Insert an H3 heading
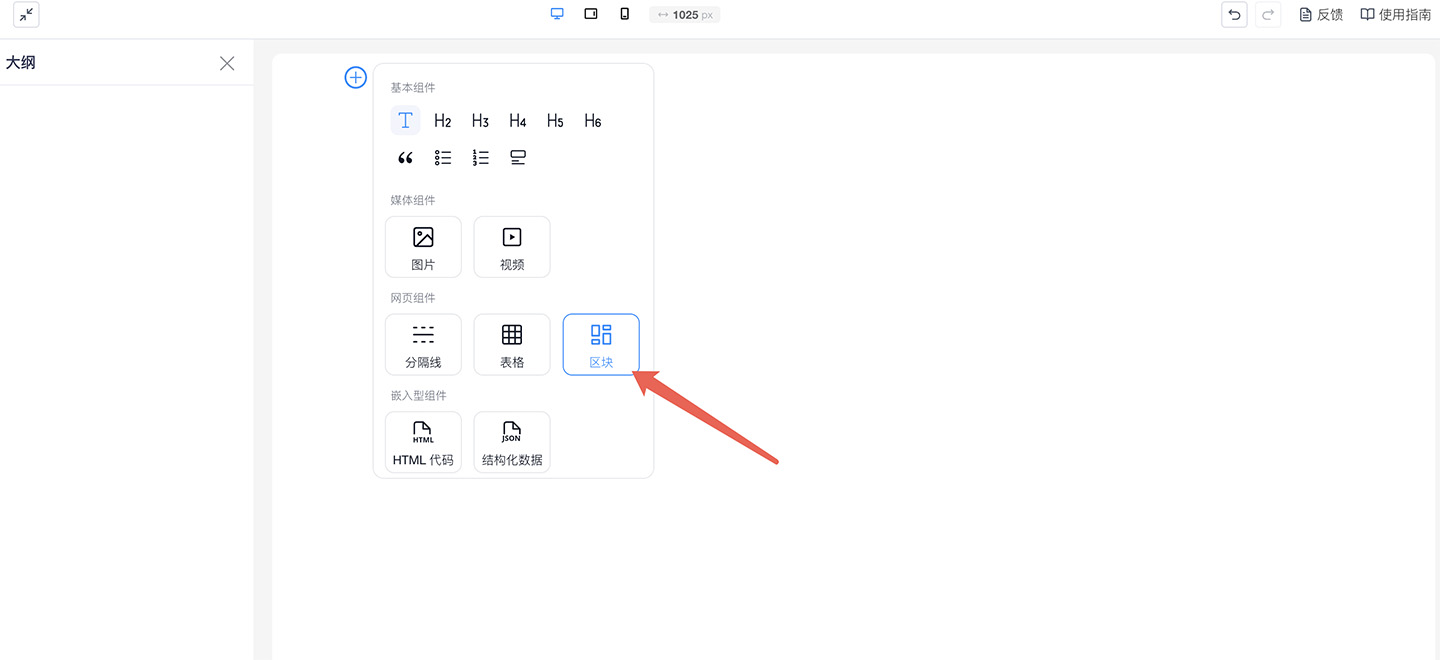The width and height of the screenshot is (1440, 660). 480,121
